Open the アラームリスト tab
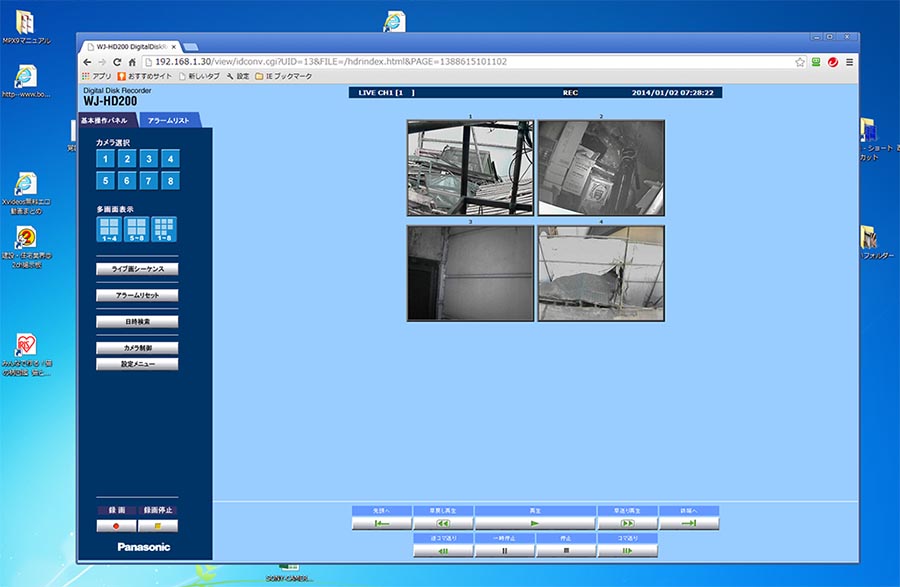The image size is (900, 587). pos(167,121)
